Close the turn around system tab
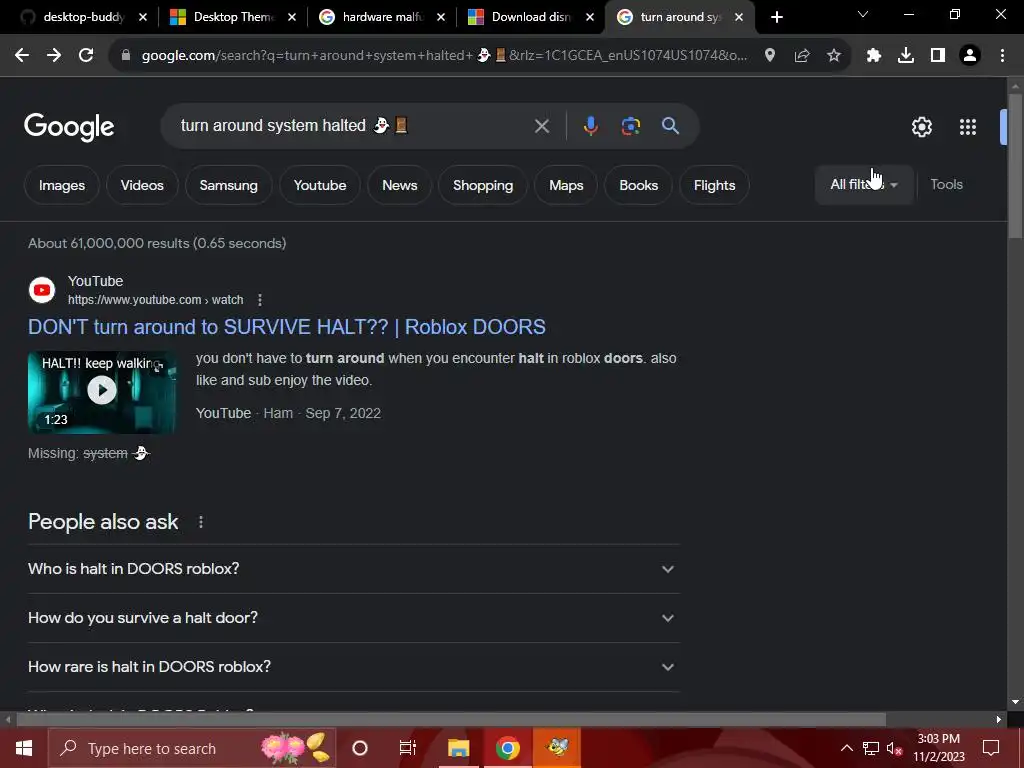 click(739, 17)
